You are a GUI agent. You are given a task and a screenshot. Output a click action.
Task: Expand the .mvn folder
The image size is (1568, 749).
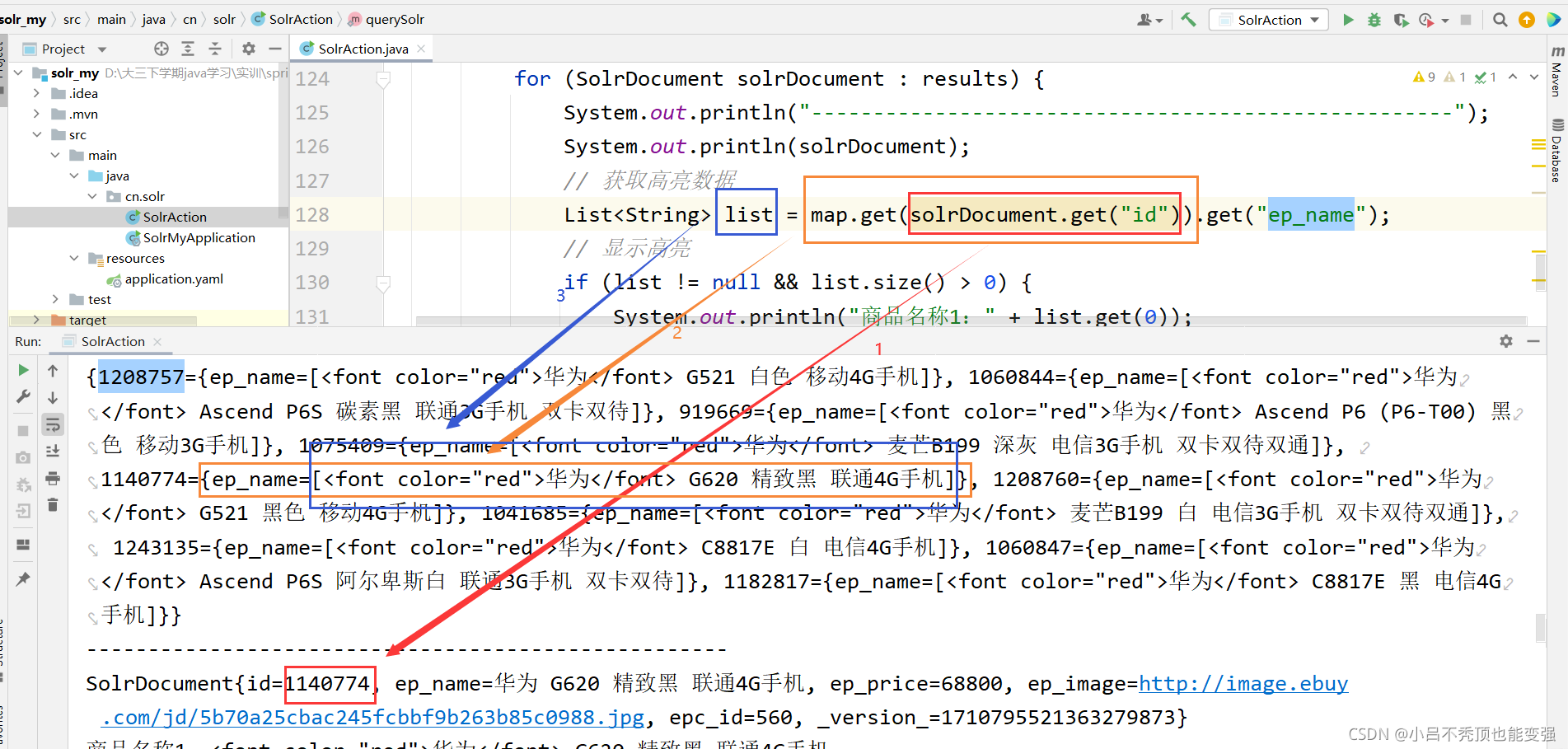coord(36,114)
